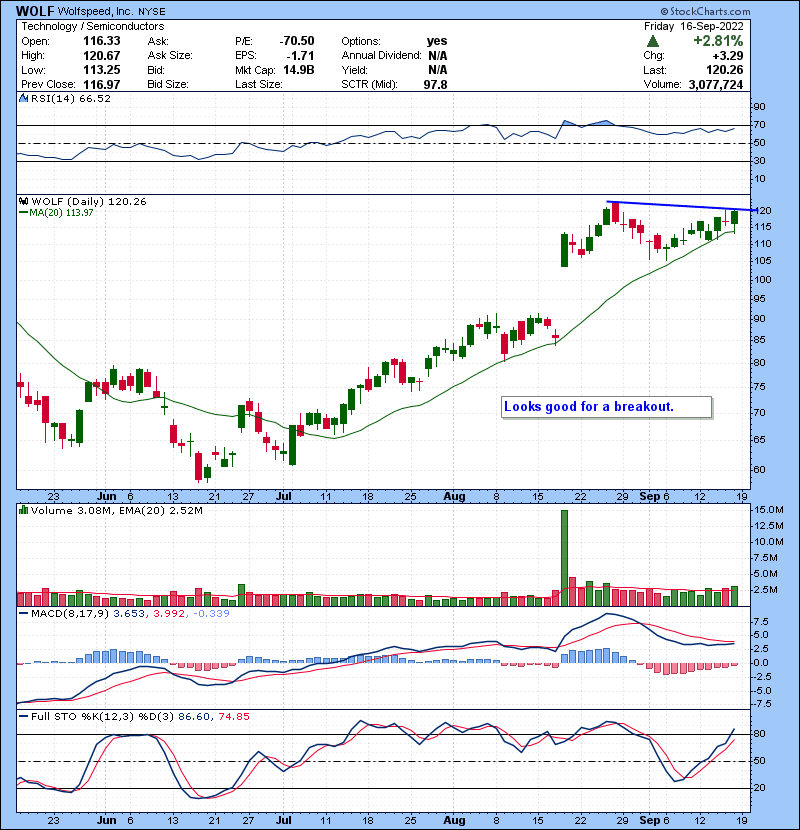Click the tallest green volume spike bar
Image resolution: width=800 pixels, height=830 pixels.
(564, 558)
